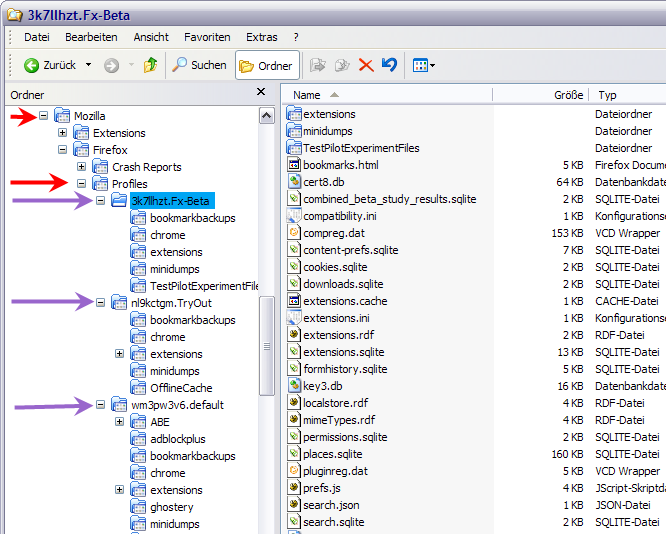Select the downloads.sqlite file name
Viewport: 666px width, 534px height.
[x=343, y=284]
